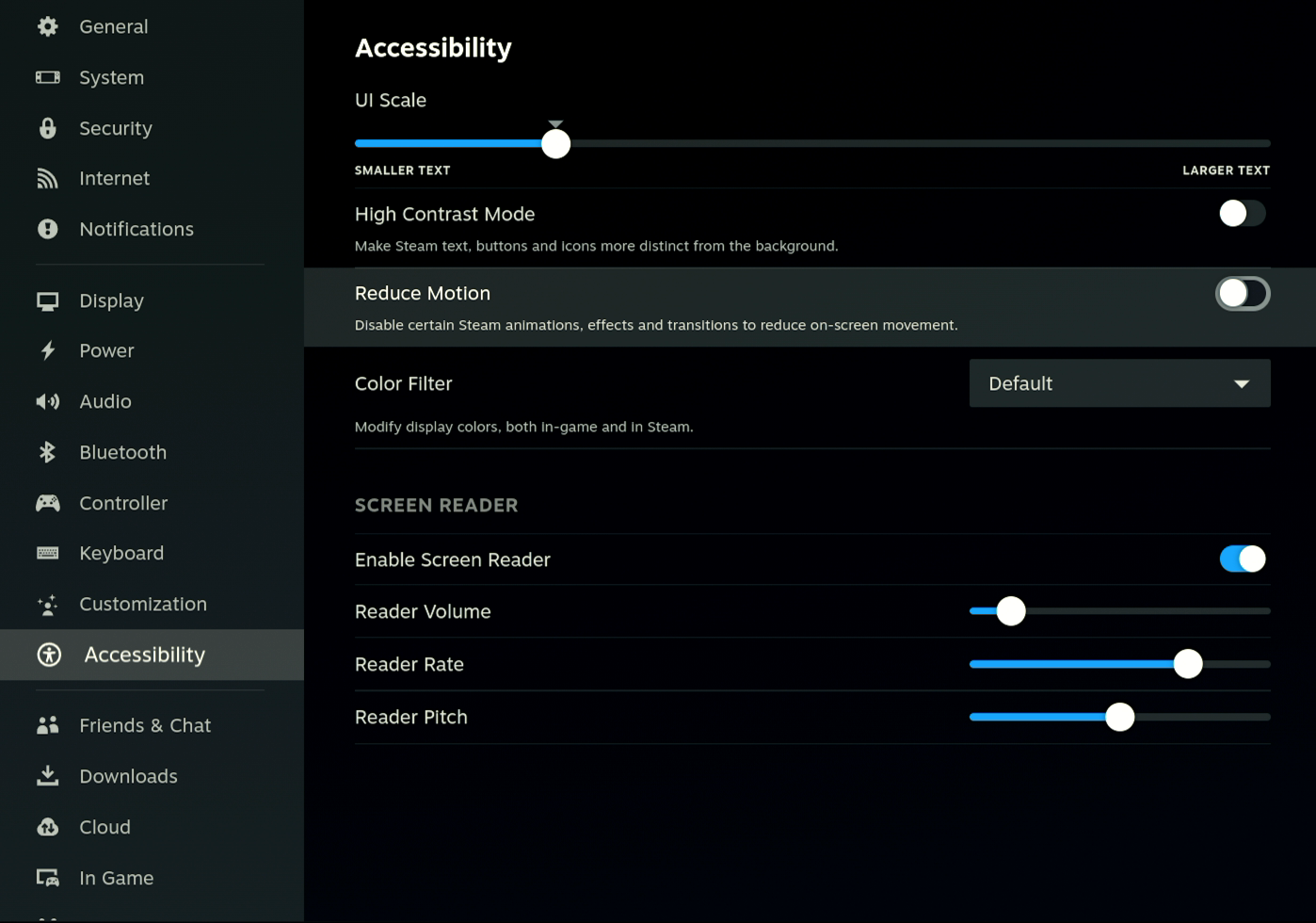The width and height of the screenshot is (1316, 923).
Task: Turn on the Reduce Motion switch
Action: [1242, 294]
